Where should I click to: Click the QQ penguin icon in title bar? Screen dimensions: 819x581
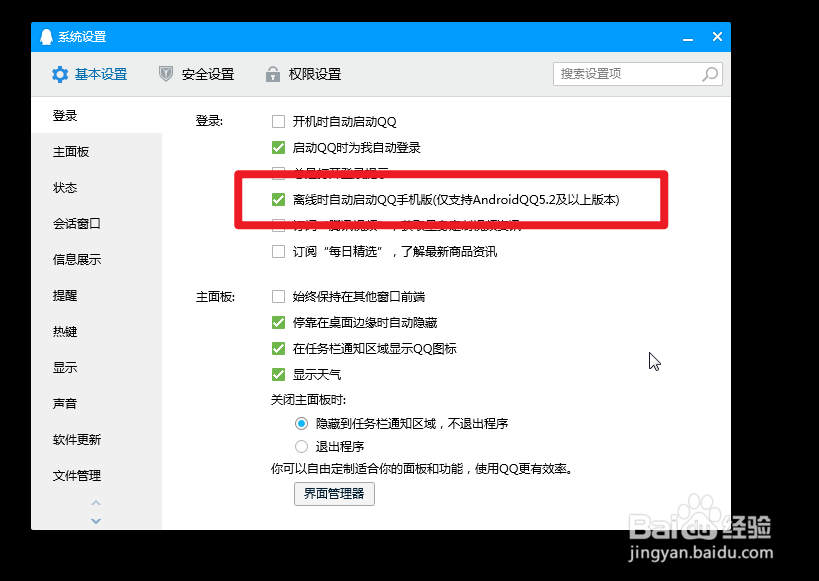(46, 37)
